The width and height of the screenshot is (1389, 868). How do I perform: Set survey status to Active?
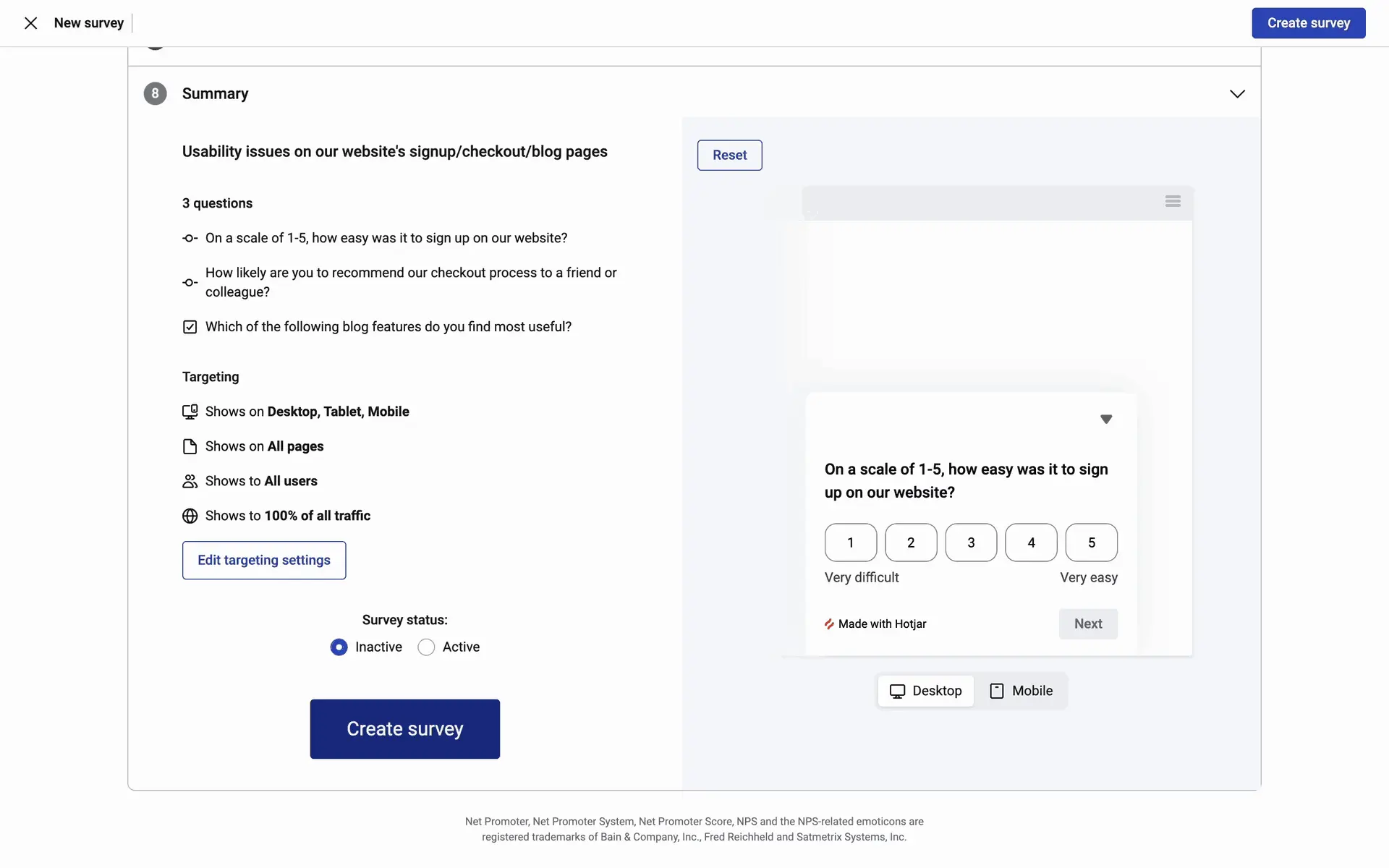(426, 647)
